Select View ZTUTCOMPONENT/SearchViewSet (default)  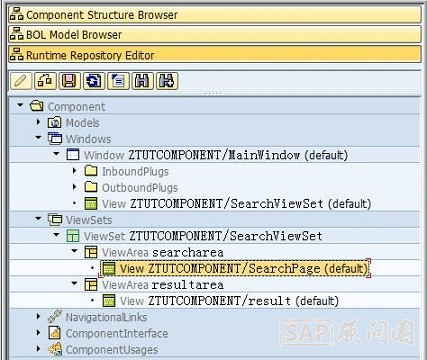237,204
